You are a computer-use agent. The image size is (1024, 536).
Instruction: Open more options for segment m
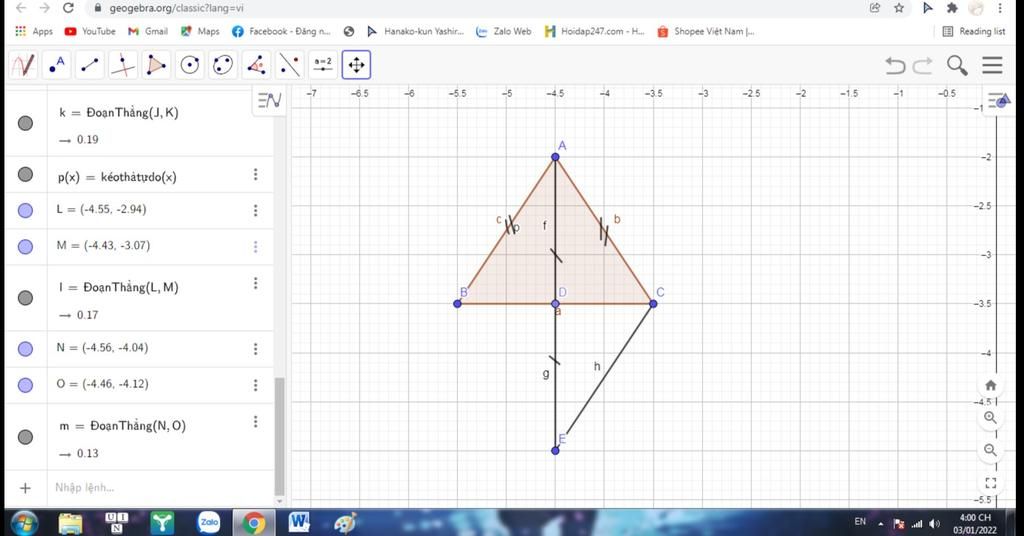[255, 422]
